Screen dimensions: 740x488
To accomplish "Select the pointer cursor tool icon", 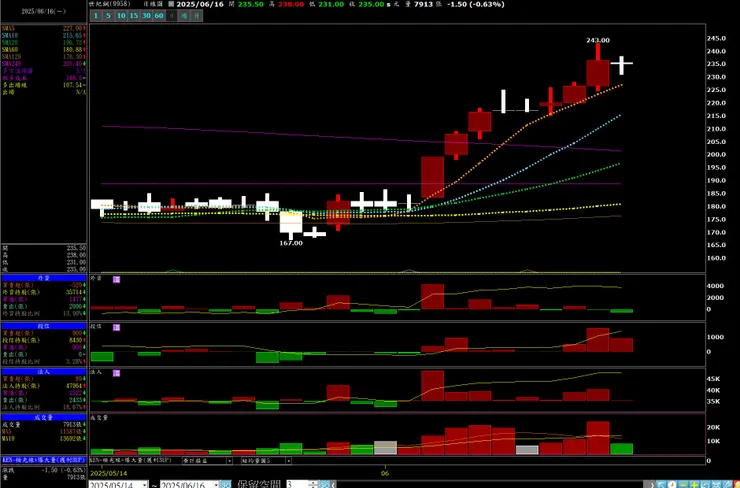I will 661,484.
